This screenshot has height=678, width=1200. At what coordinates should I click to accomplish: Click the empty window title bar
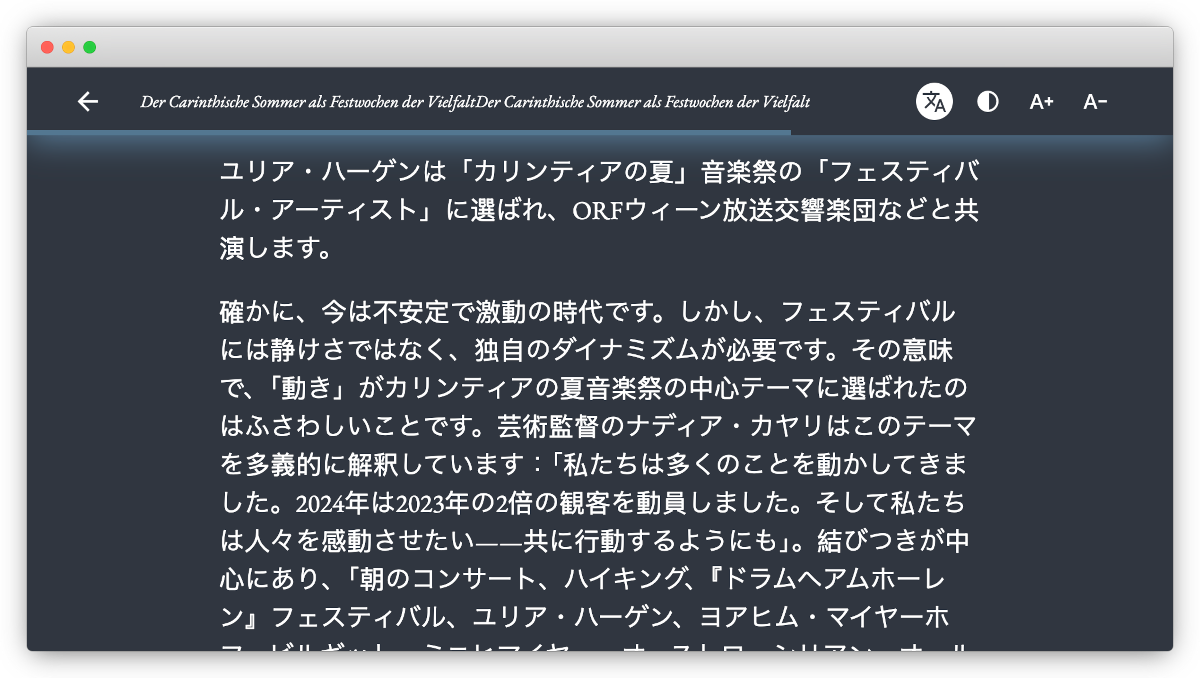[600, 47]
